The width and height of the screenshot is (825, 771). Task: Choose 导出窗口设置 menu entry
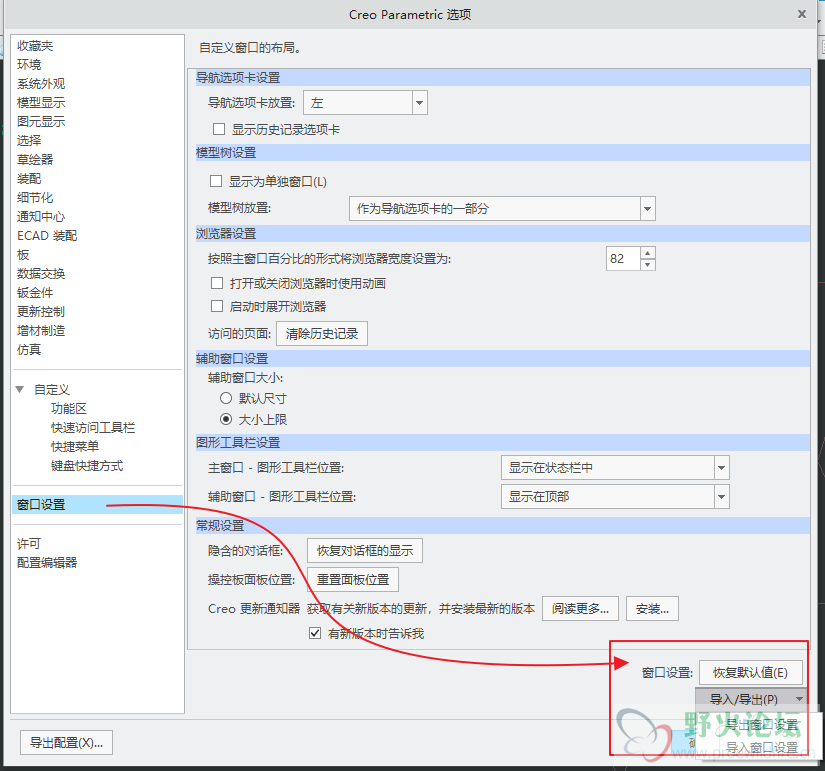761,725
